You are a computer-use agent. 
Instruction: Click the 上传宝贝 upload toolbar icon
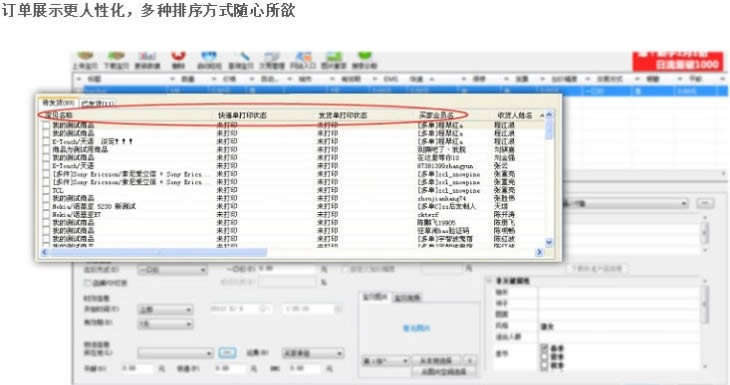85,61
